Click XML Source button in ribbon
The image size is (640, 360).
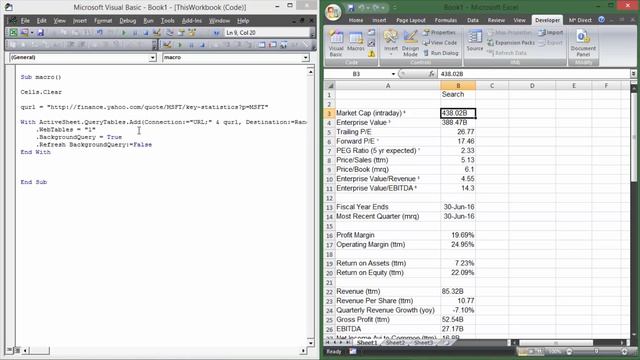[x=475, y=41]
